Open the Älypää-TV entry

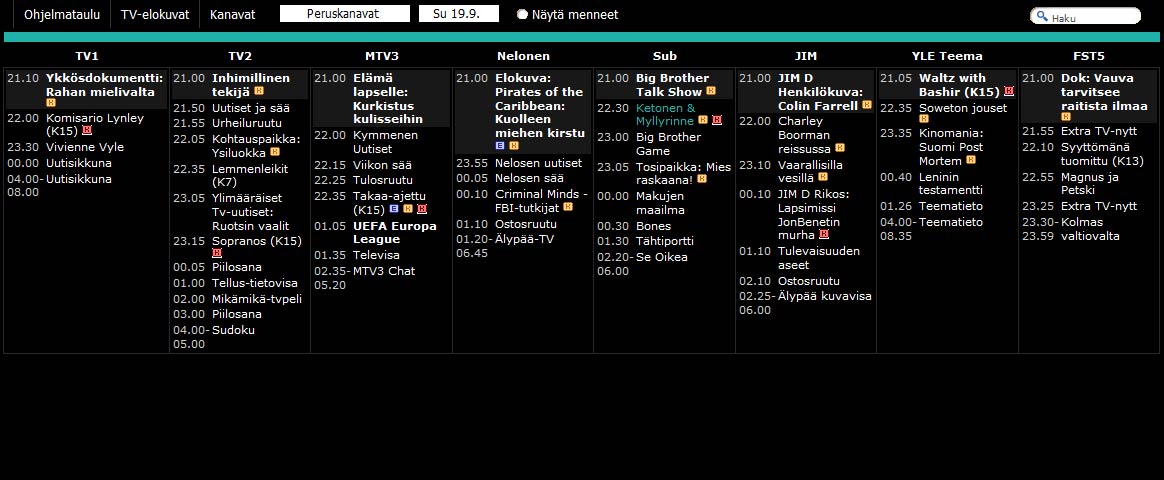pyautogui.click(x=524, y=239)
